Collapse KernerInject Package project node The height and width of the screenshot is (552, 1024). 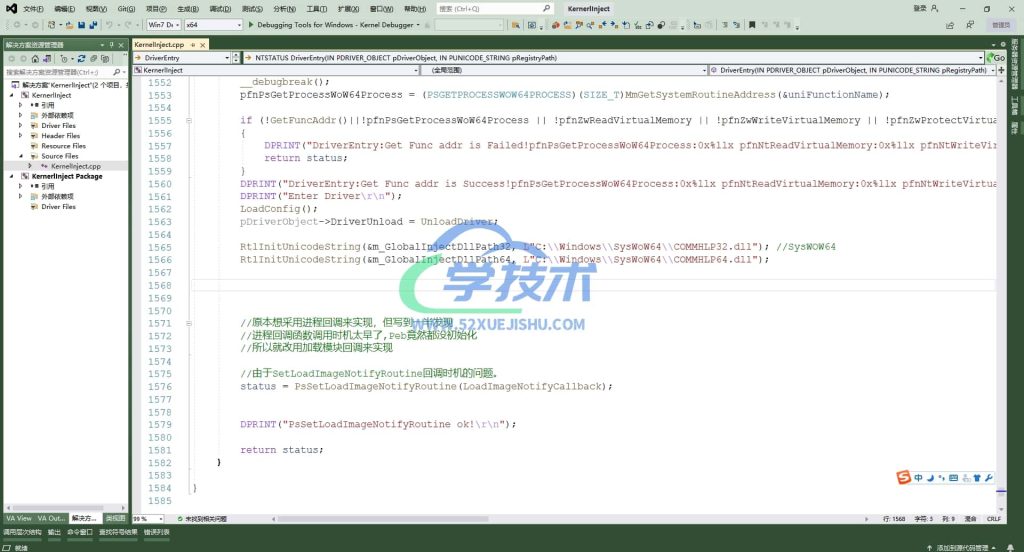11,176
